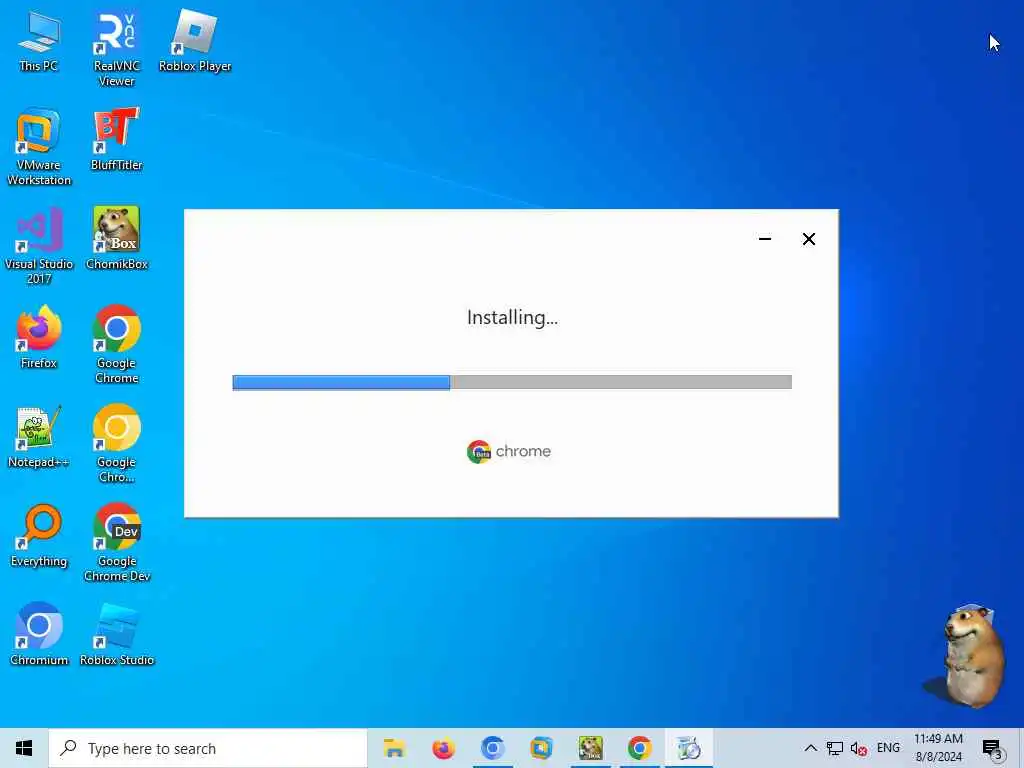Show hidden system tray icons
The image size is (1024, 768).
pyautogui.click(x=810, y=748)
